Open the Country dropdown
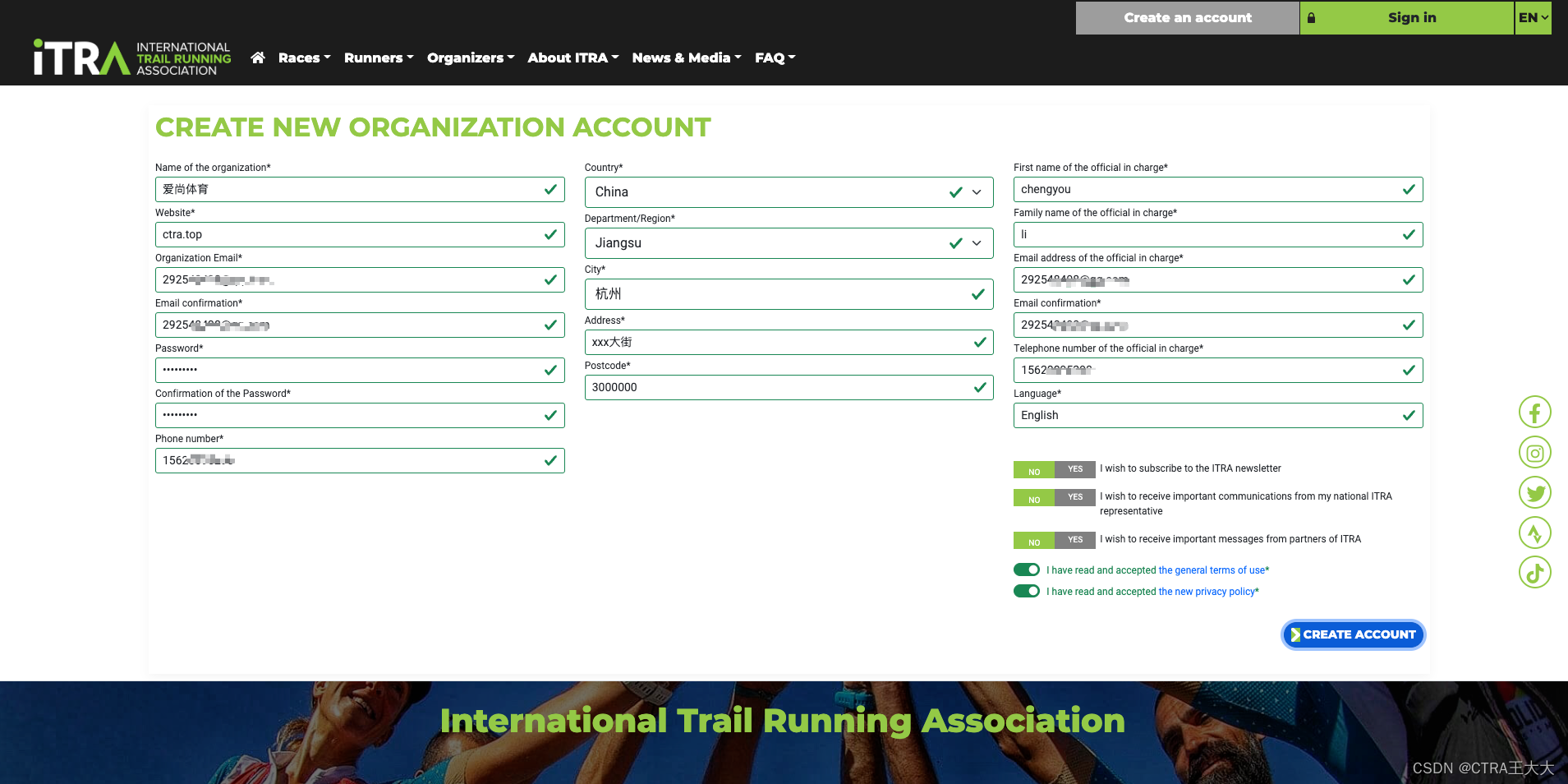This screenshot has width=1568, height=784. [789, 192]
